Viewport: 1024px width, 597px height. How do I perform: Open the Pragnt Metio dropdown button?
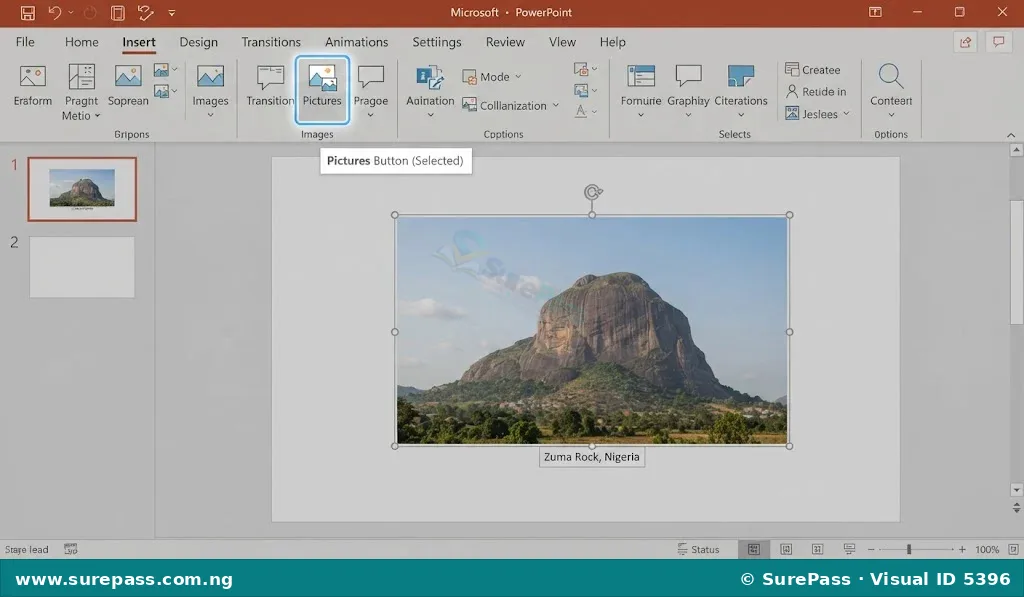82,92
